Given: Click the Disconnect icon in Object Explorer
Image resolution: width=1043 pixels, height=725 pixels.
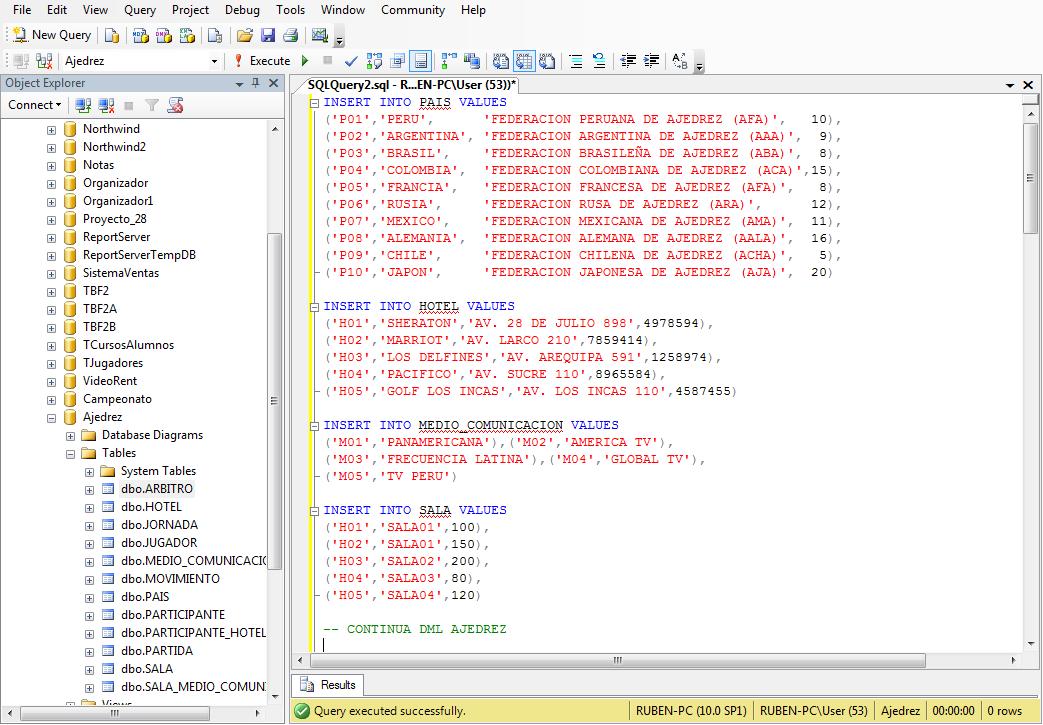Looking at the screenshot, I should click(104, 105).
